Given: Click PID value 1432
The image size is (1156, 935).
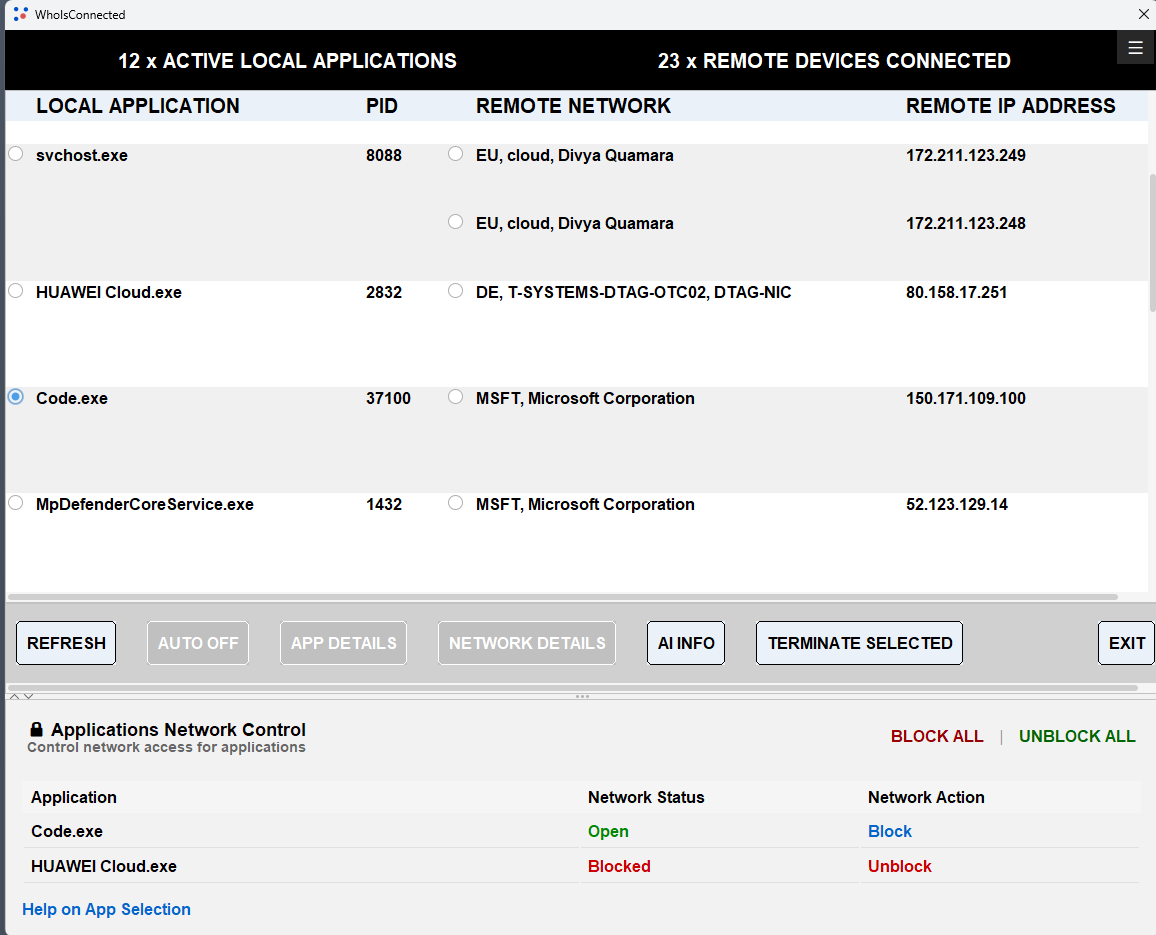Looking at the screenshot, I should pyautogui.click(x=384, y=504).
